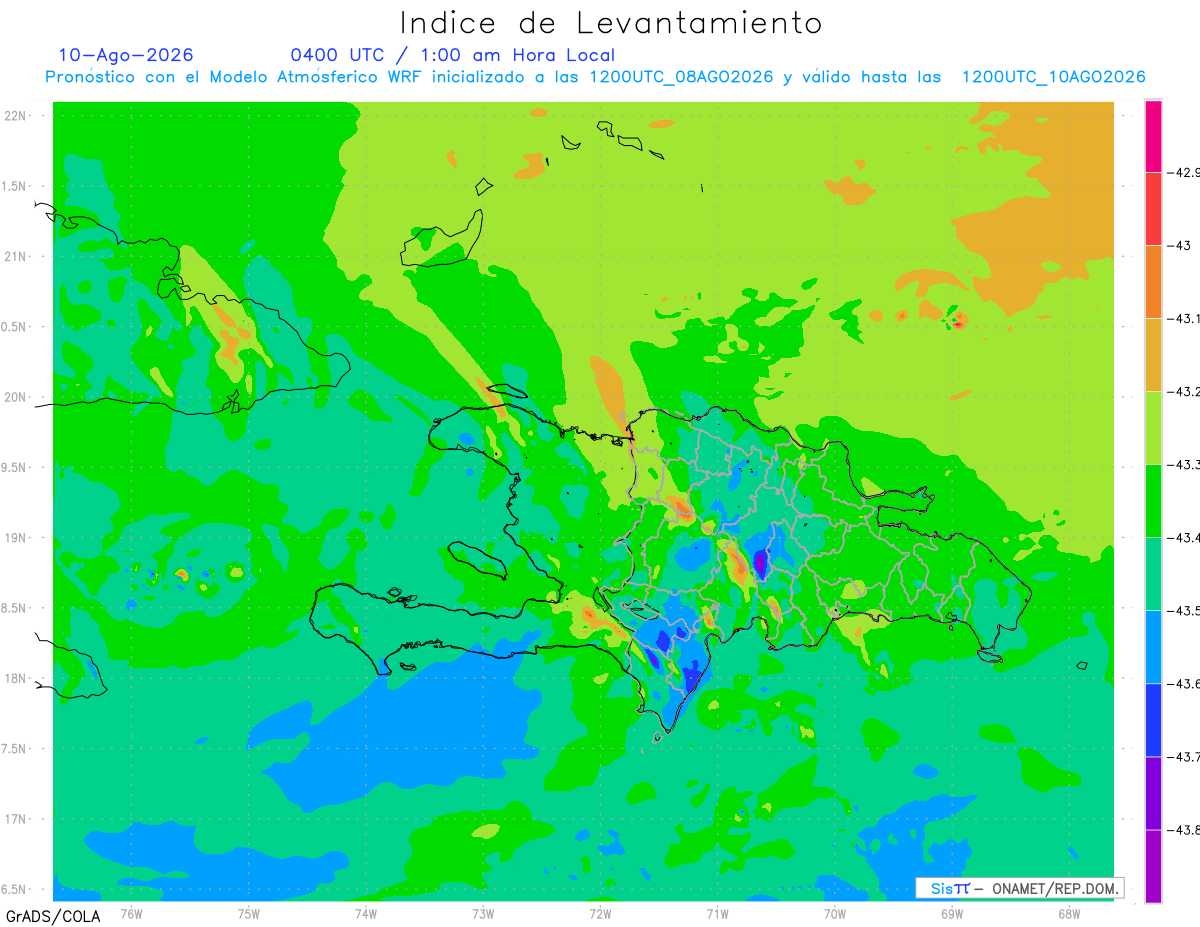Click the -43.5 value on the color scale
The height and width of the screenshot is (927, 1200).
[1183, 610]
